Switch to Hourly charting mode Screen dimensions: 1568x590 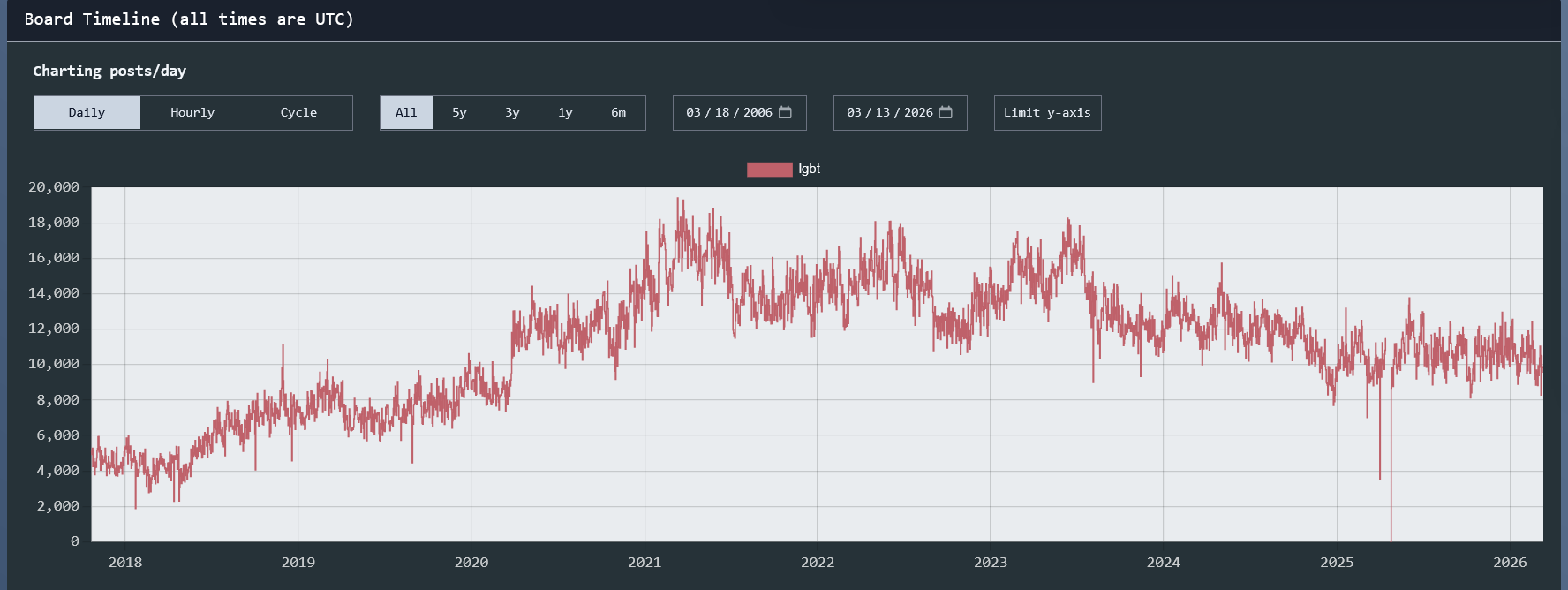192,113
